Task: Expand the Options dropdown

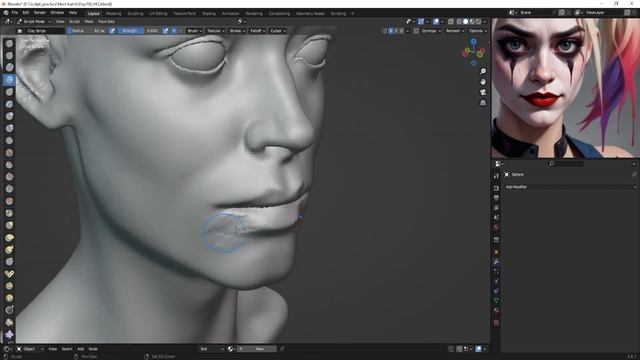Action: pos(477,31)
